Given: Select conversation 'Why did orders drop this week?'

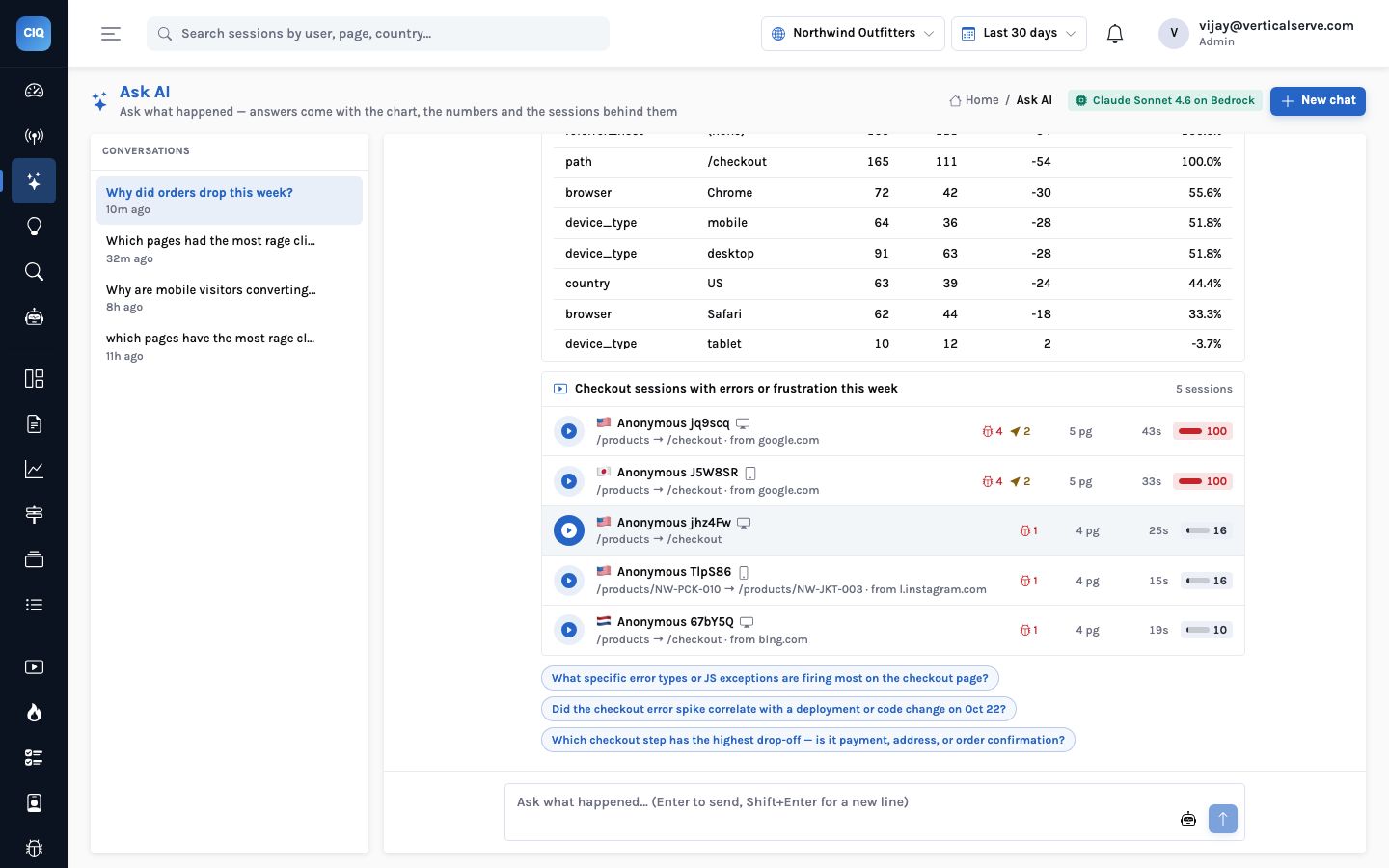Looking at the screenshot, I should pyautogui.click(x=230, y=201).
